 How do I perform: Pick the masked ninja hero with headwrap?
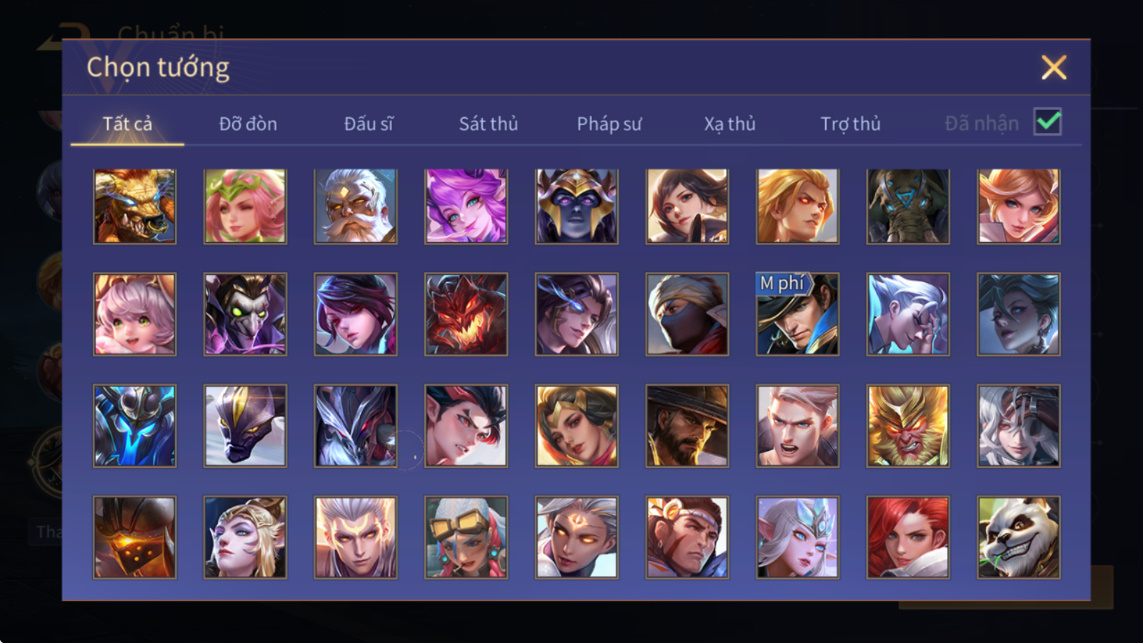click(687, 314)
